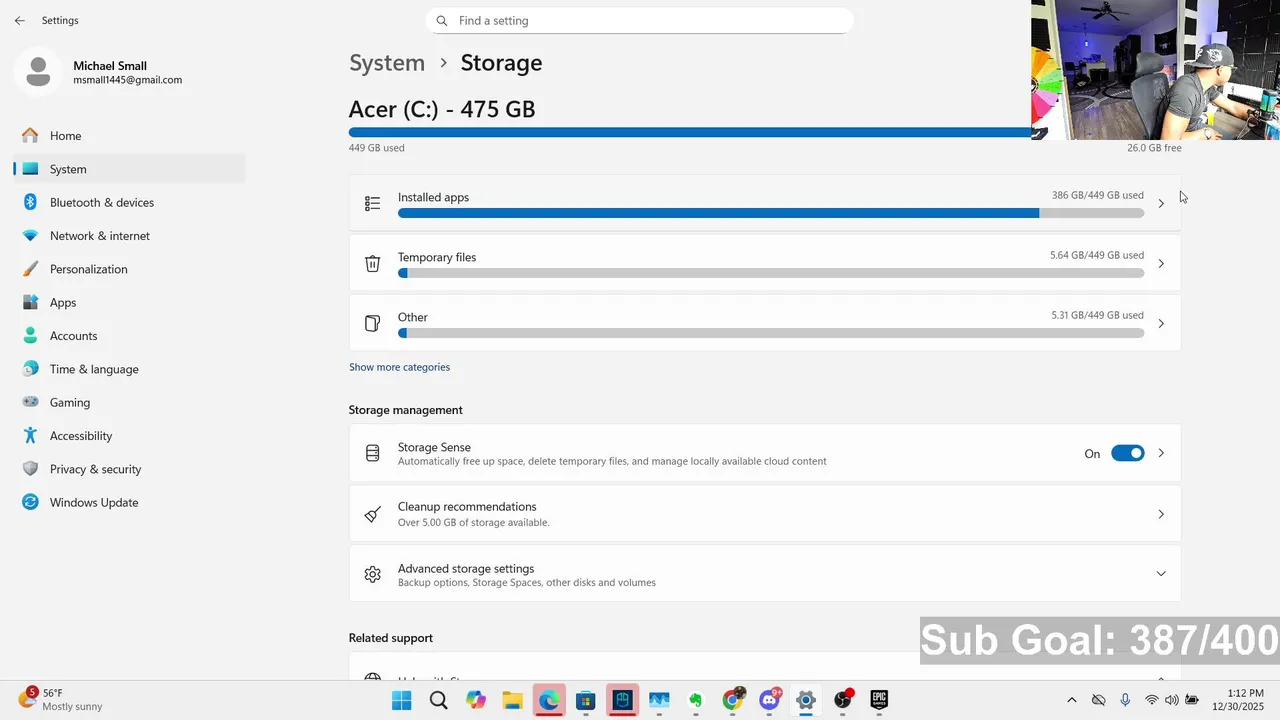The height and width of the screenshot is (720, 1280).
Task: Open Discord from the taskbar
Action: tap(770, 700)
